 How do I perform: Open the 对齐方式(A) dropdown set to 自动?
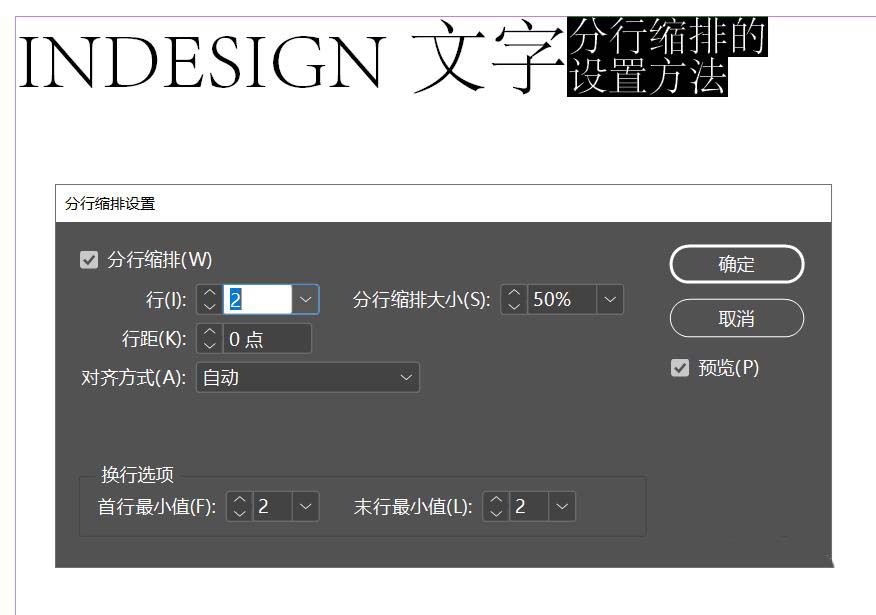(x=308, y=378)
